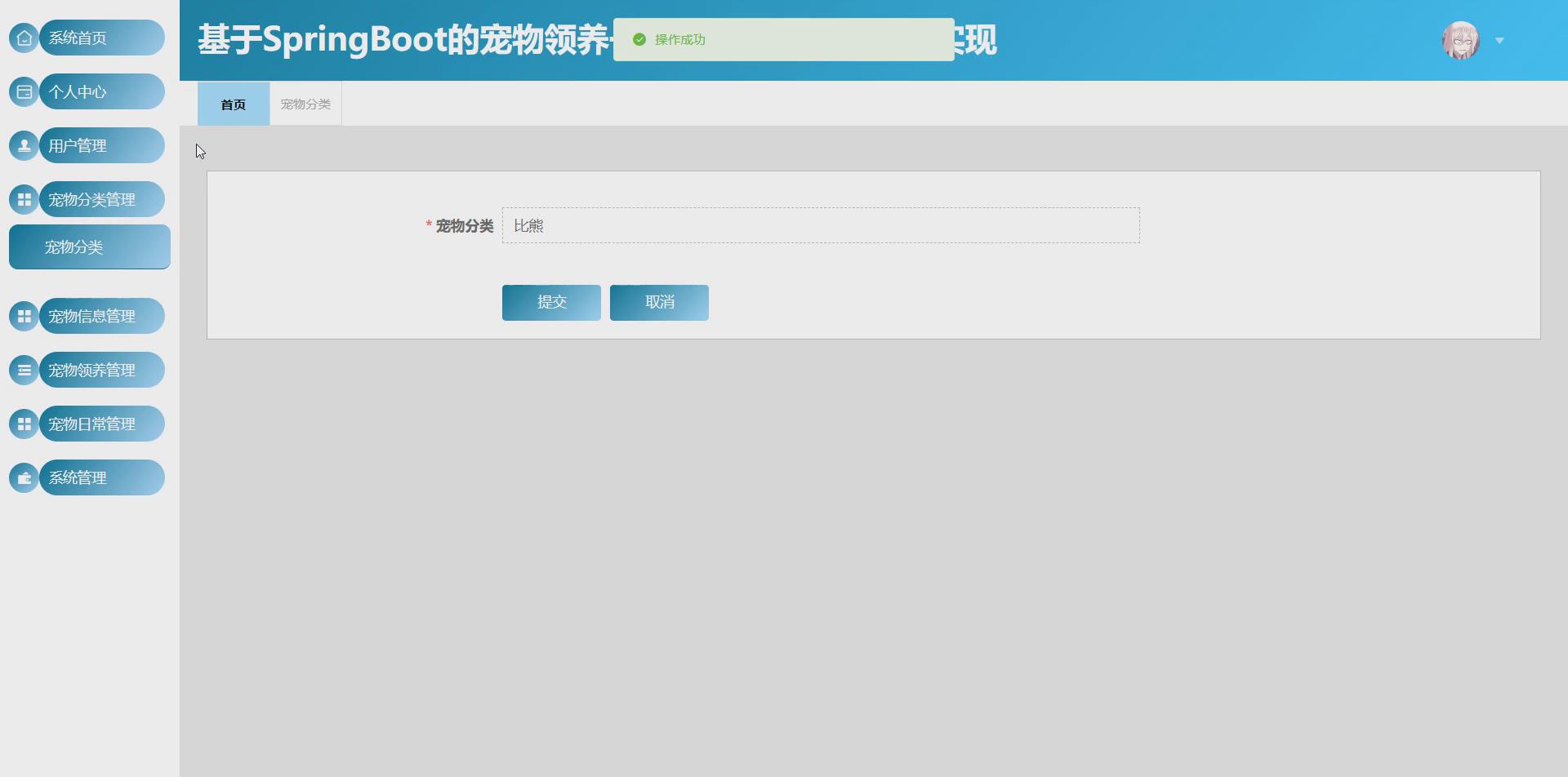
Task: Select the 个人中心 sidebar icon
Action: coord(24,91)
